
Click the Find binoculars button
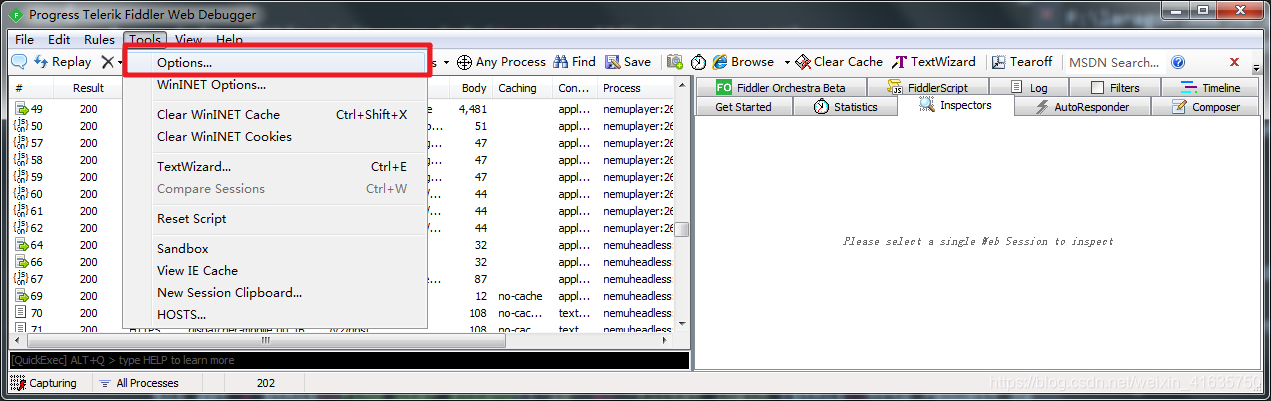(574, 62)
